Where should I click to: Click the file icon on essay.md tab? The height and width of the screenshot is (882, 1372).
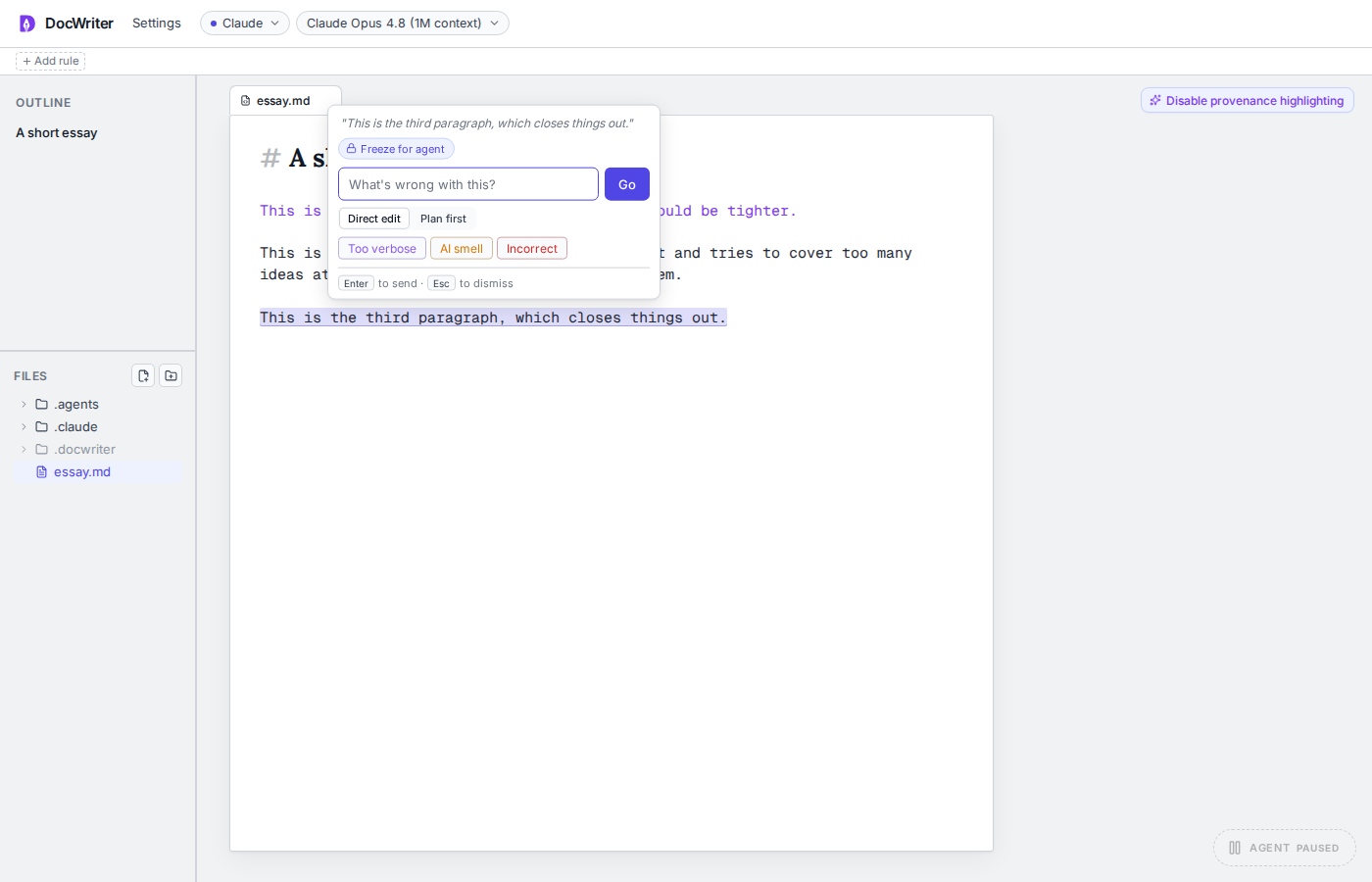(245, 101)
